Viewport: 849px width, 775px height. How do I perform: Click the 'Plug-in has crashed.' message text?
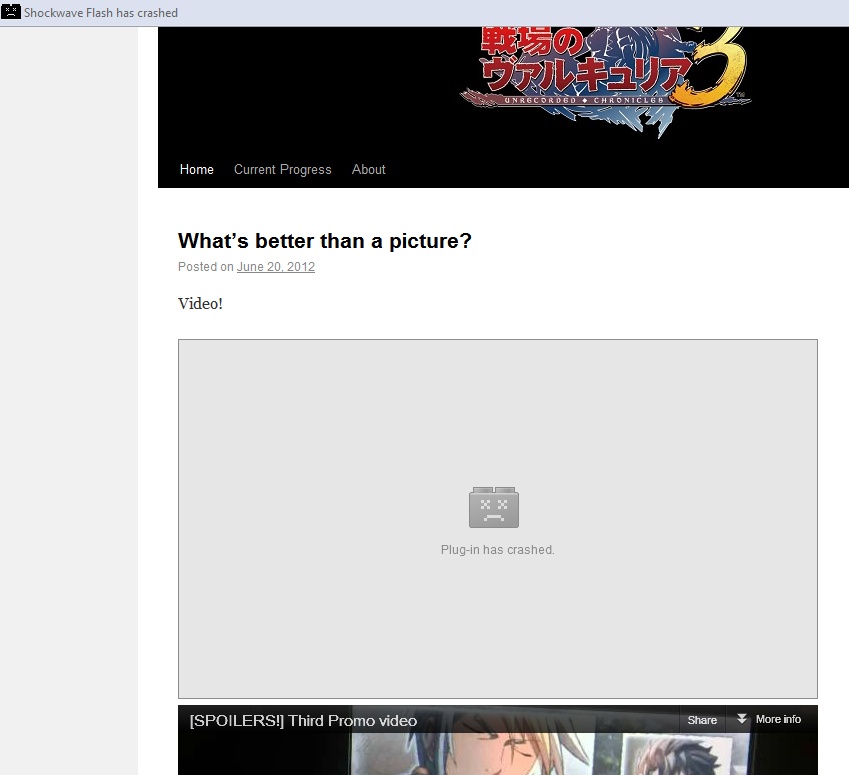[x=498, y=550]
